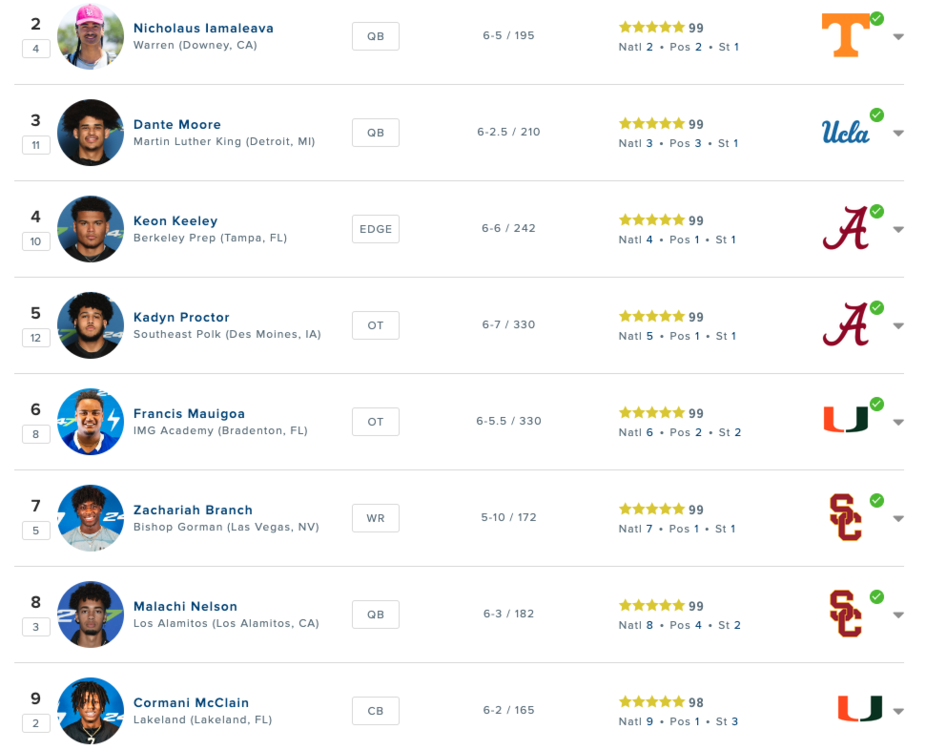This screenshot has height=750, width=926.
Task: Open Dante Moore's player profile link
Action: coord(177,125)
